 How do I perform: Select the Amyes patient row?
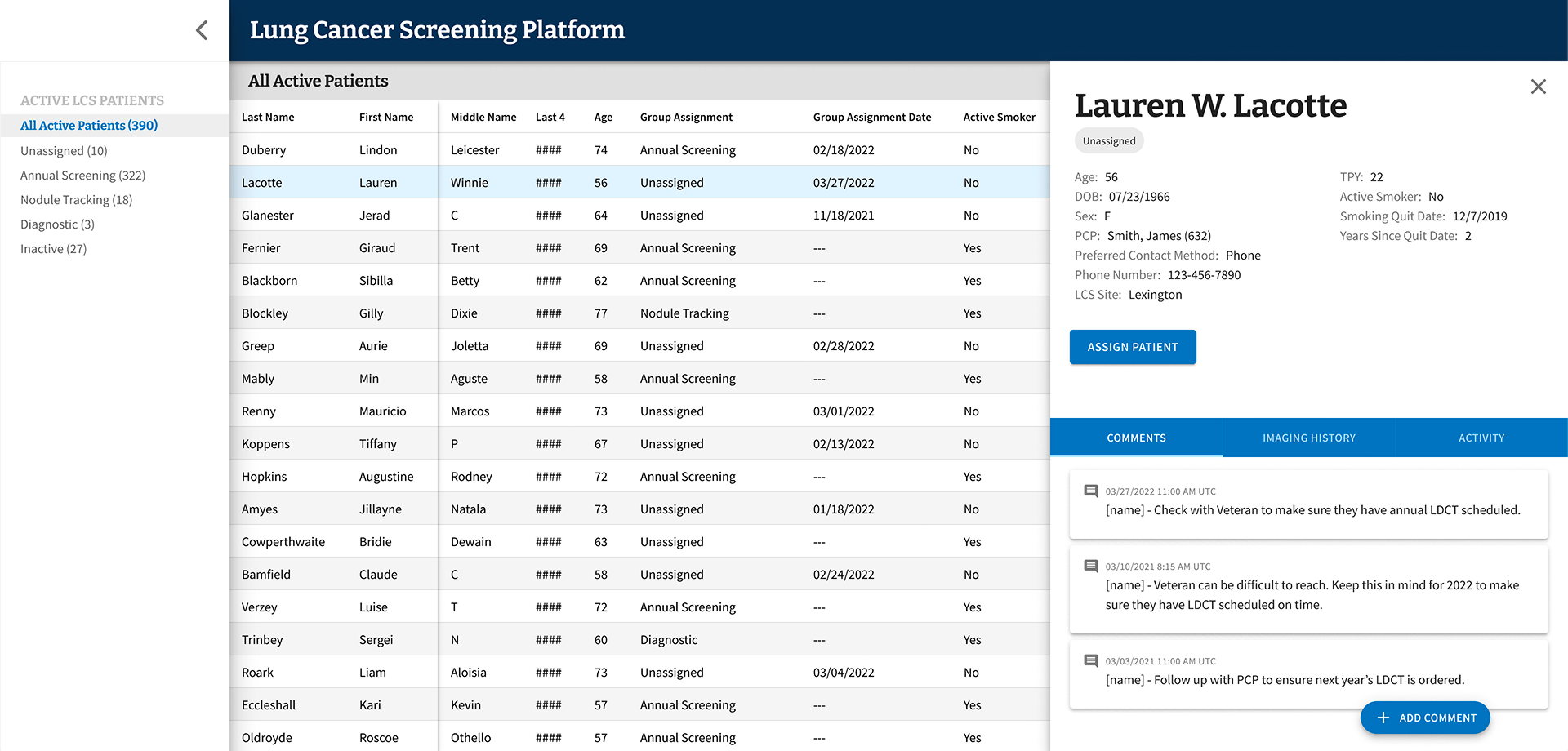point(639,509)
